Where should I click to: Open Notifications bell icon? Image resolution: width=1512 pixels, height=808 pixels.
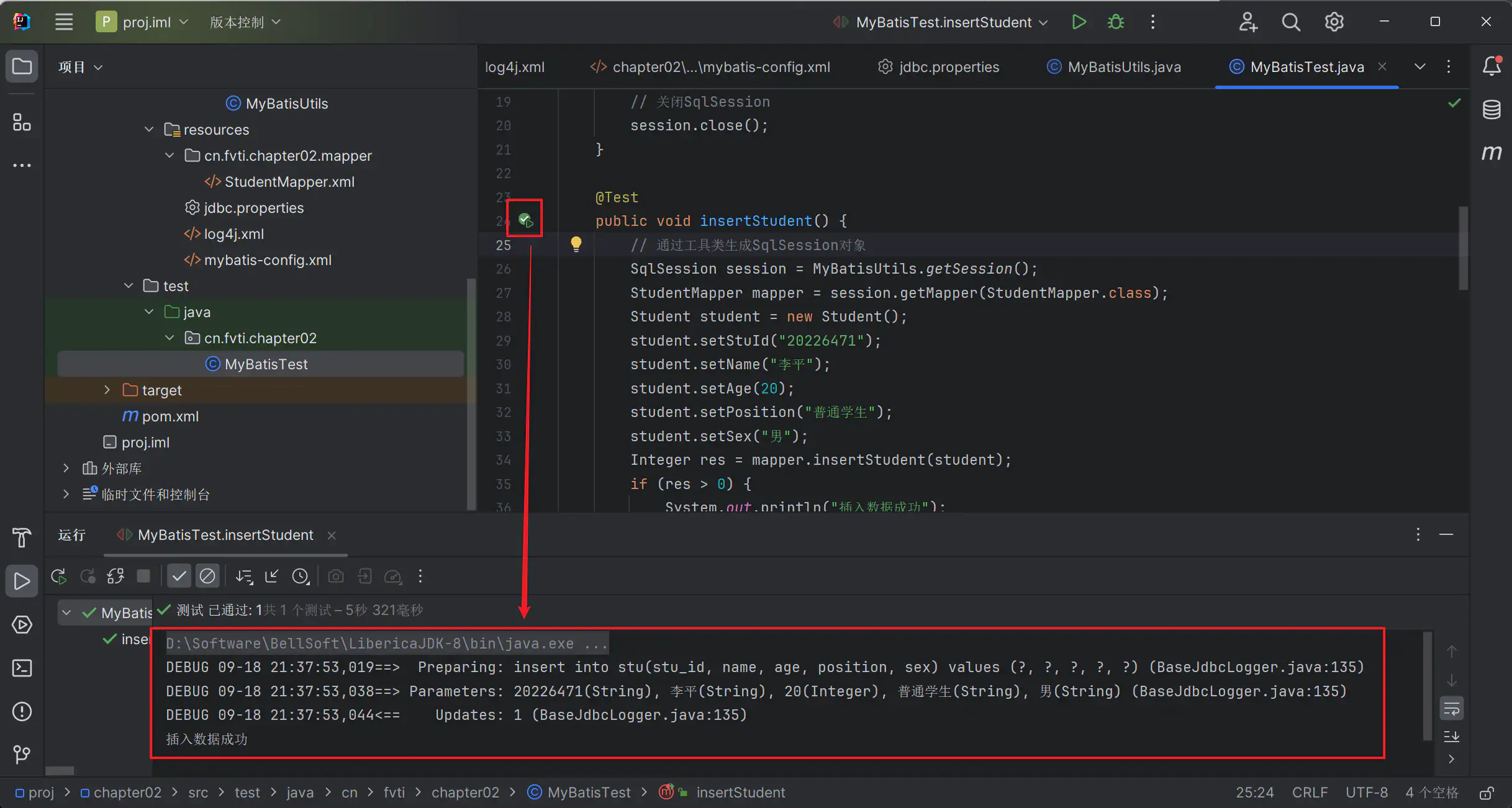click(1492, 66)
